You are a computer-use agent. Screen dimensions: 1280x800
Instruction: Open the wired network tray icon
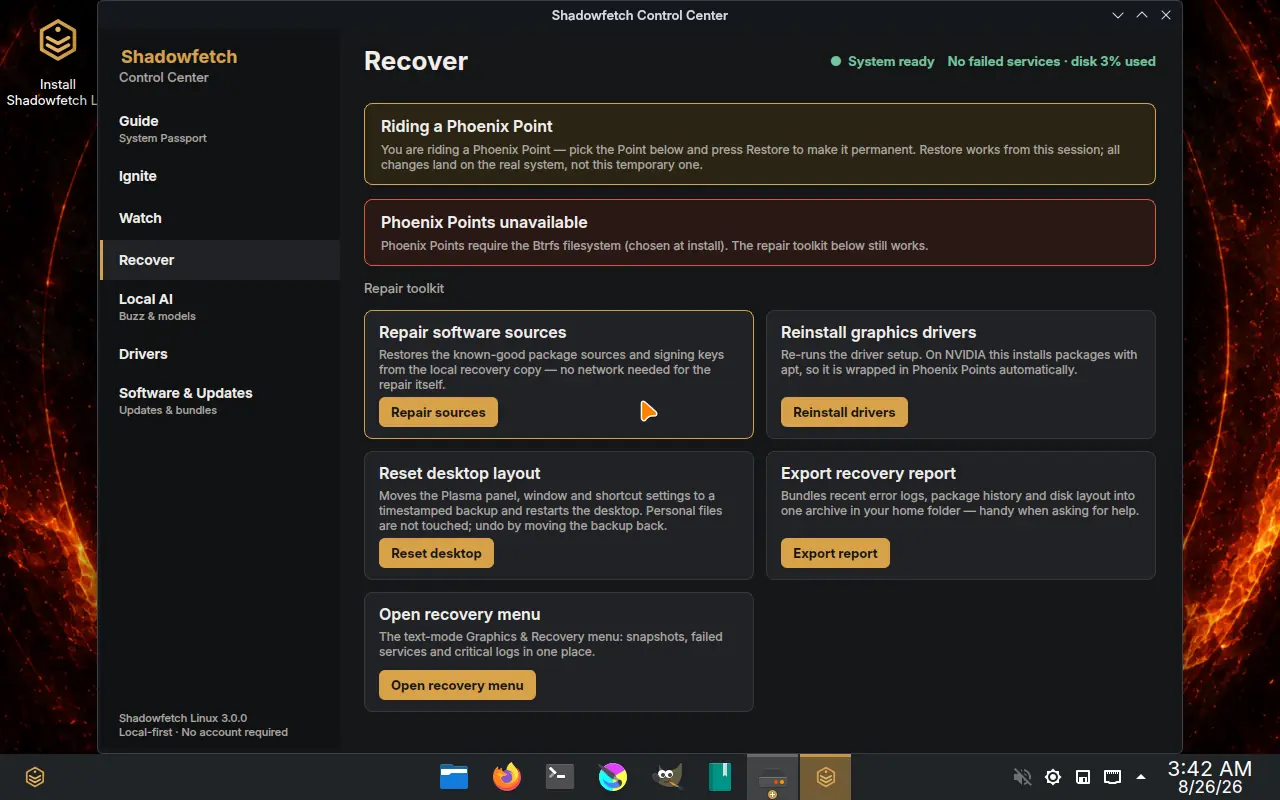(x=1112, y=777)
